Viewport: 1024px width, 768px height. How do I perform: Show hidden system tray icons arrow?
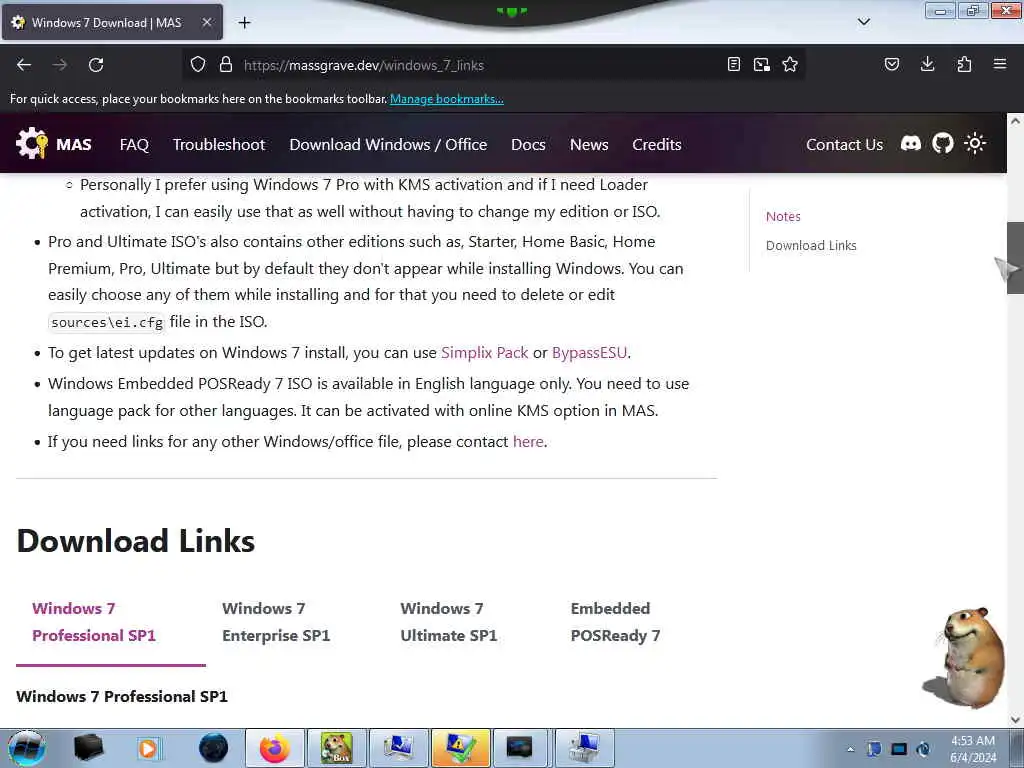coord(850,749)
